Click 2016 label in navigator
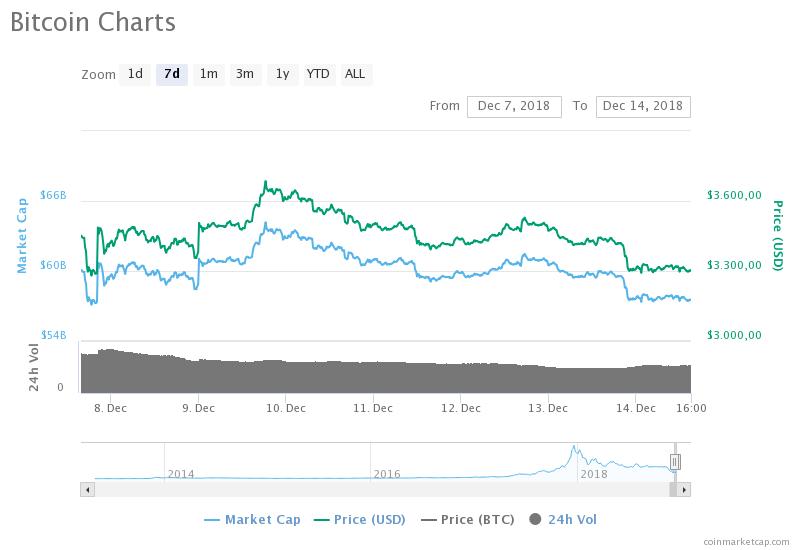800x550 pixels. tap(387, 474)
